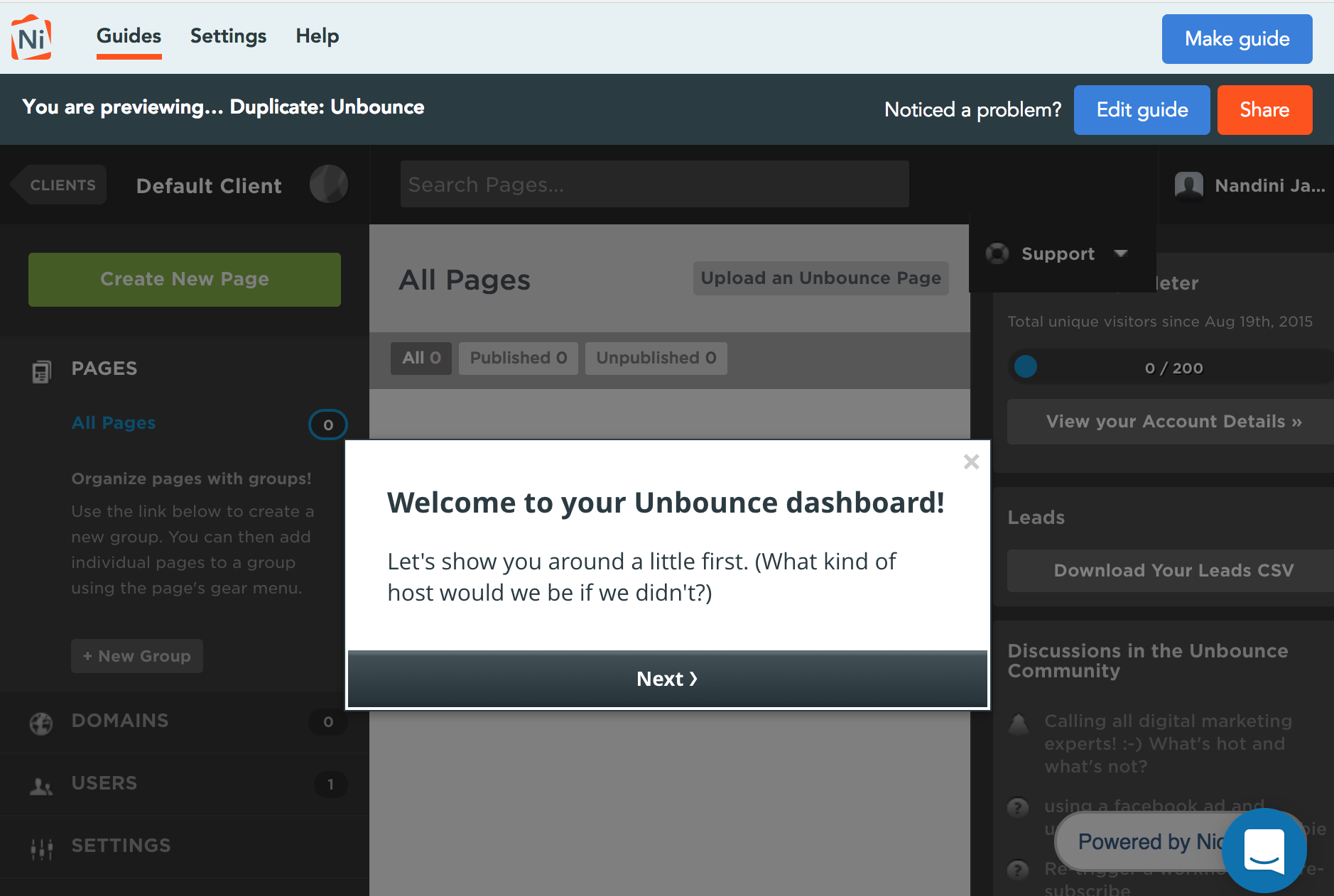Expand the Support dropdown arrow
1334x896 pixels.
1122,253
